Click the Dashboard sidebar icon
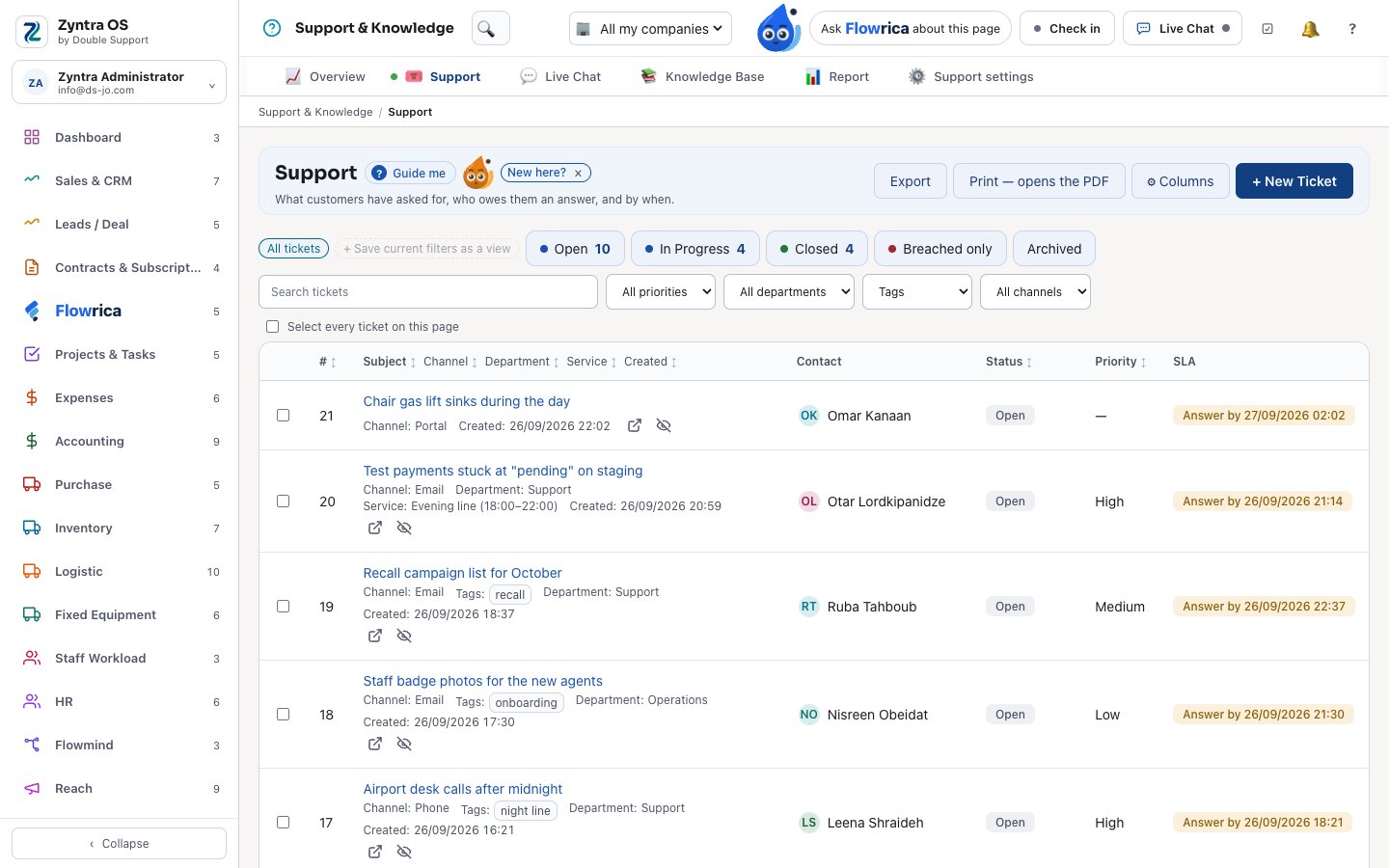Image resolution: width=1389 pixels, height=868 pixels. click(x=32, y=137)
